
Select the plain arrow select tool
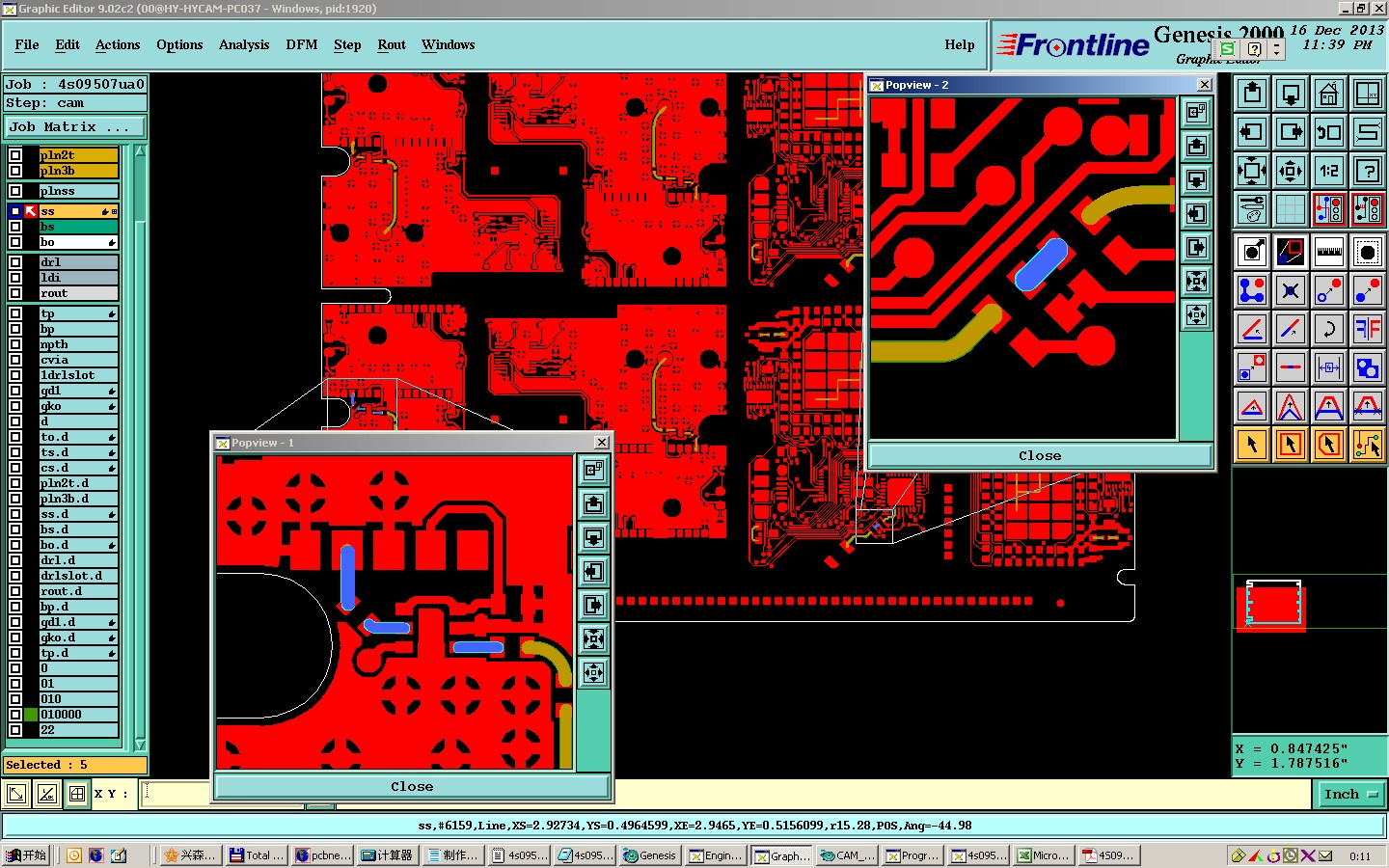[1252, 445]
